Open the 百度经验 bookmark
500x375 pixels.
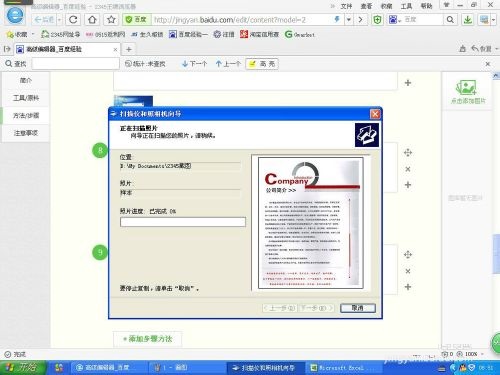pos(188,34)
